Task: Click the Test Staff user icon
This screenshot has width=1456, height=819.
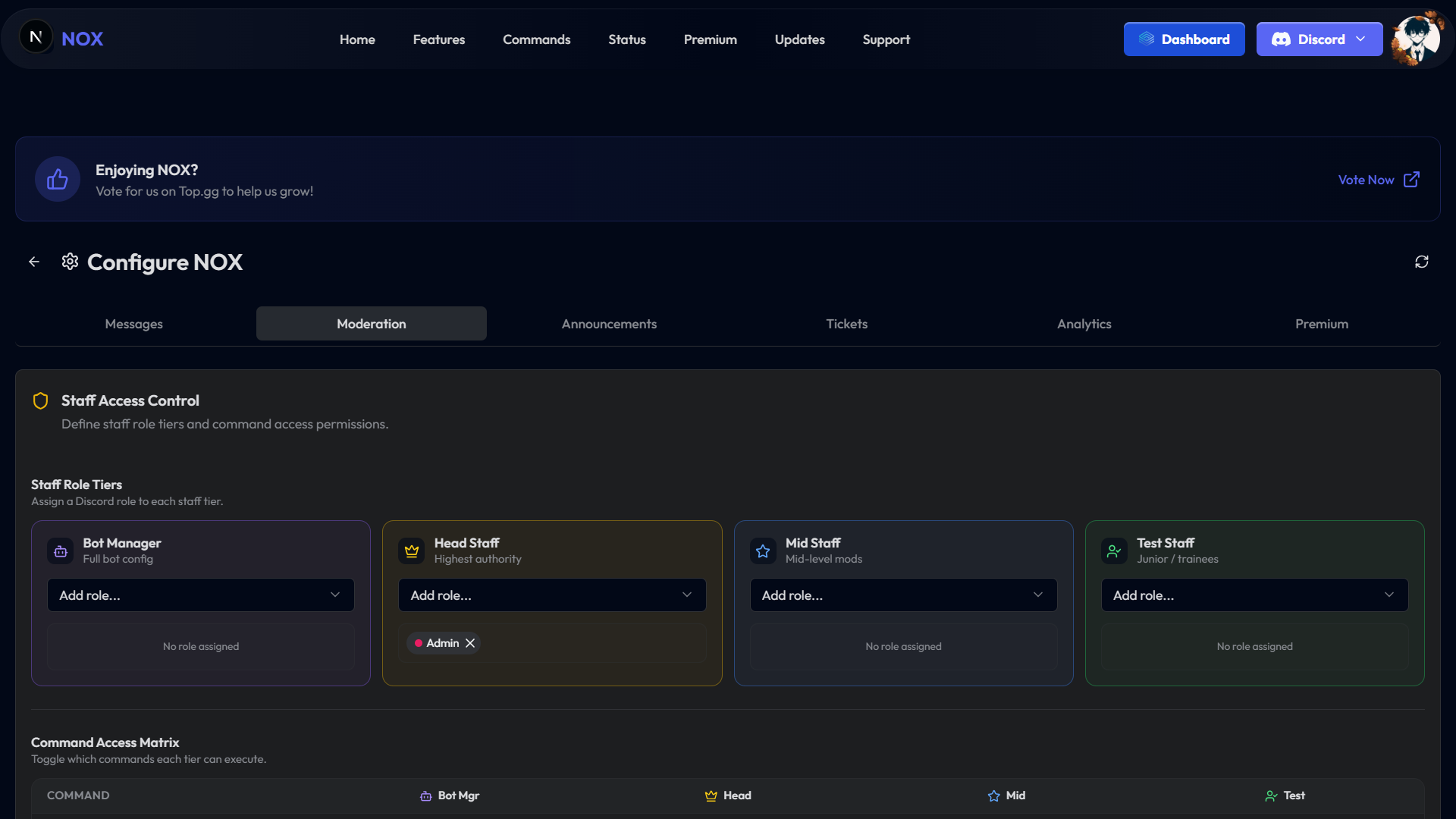Action: point(1114,551)
